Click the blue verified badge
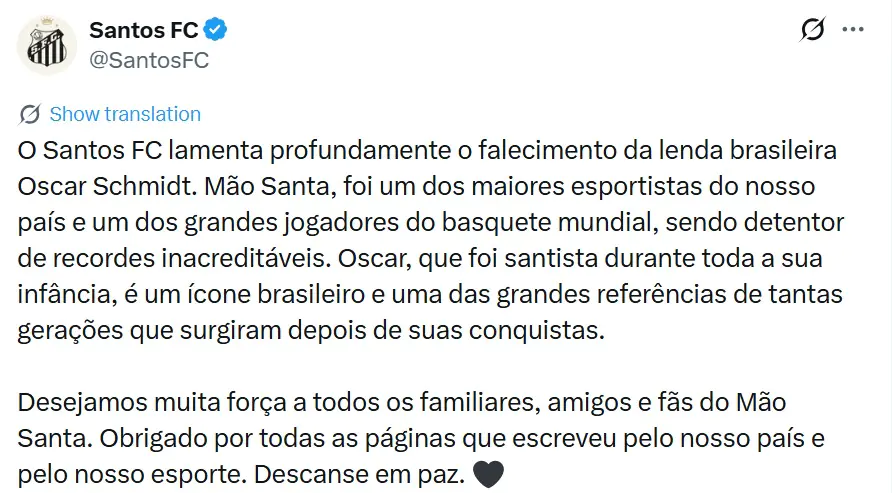 click(x=216, y=30)
